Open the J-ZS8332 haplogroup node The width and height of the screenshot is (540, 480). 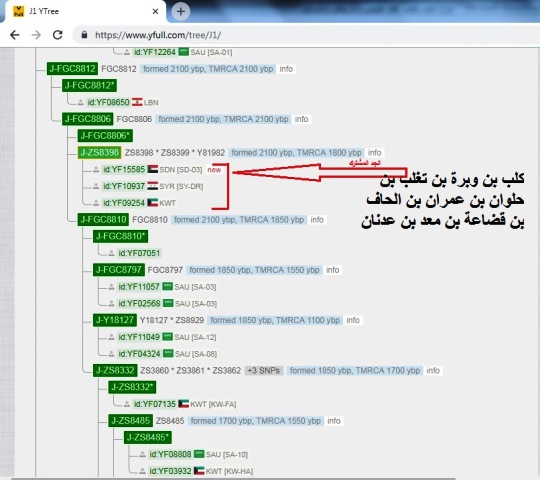tap(115, 371)
